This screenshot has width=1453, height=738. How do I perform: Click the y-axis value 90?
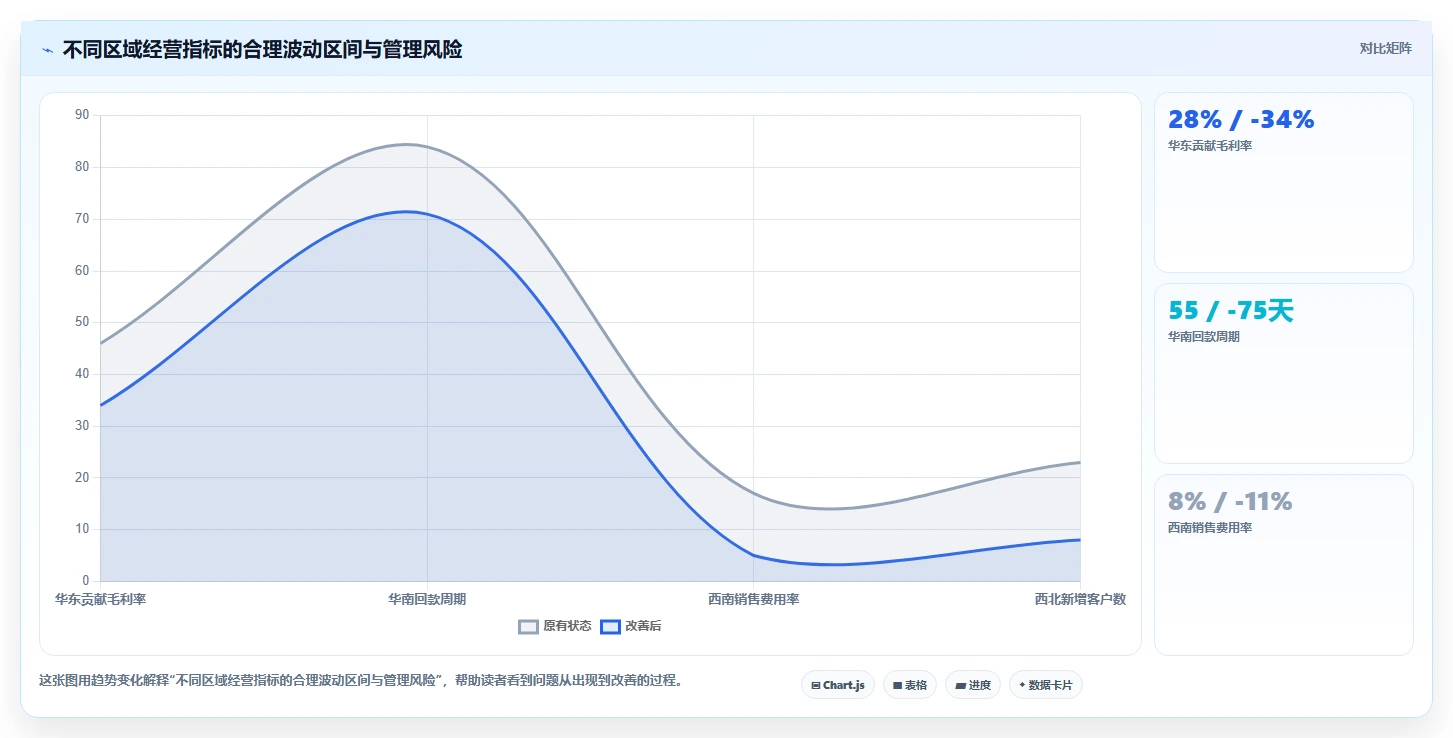click(x=82, y=115)
